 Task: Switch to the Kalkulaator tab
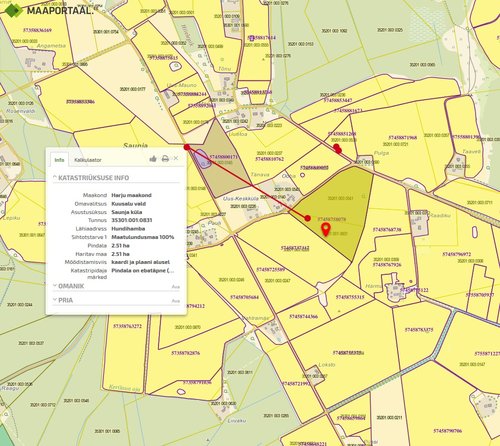[x=88, y=160]
